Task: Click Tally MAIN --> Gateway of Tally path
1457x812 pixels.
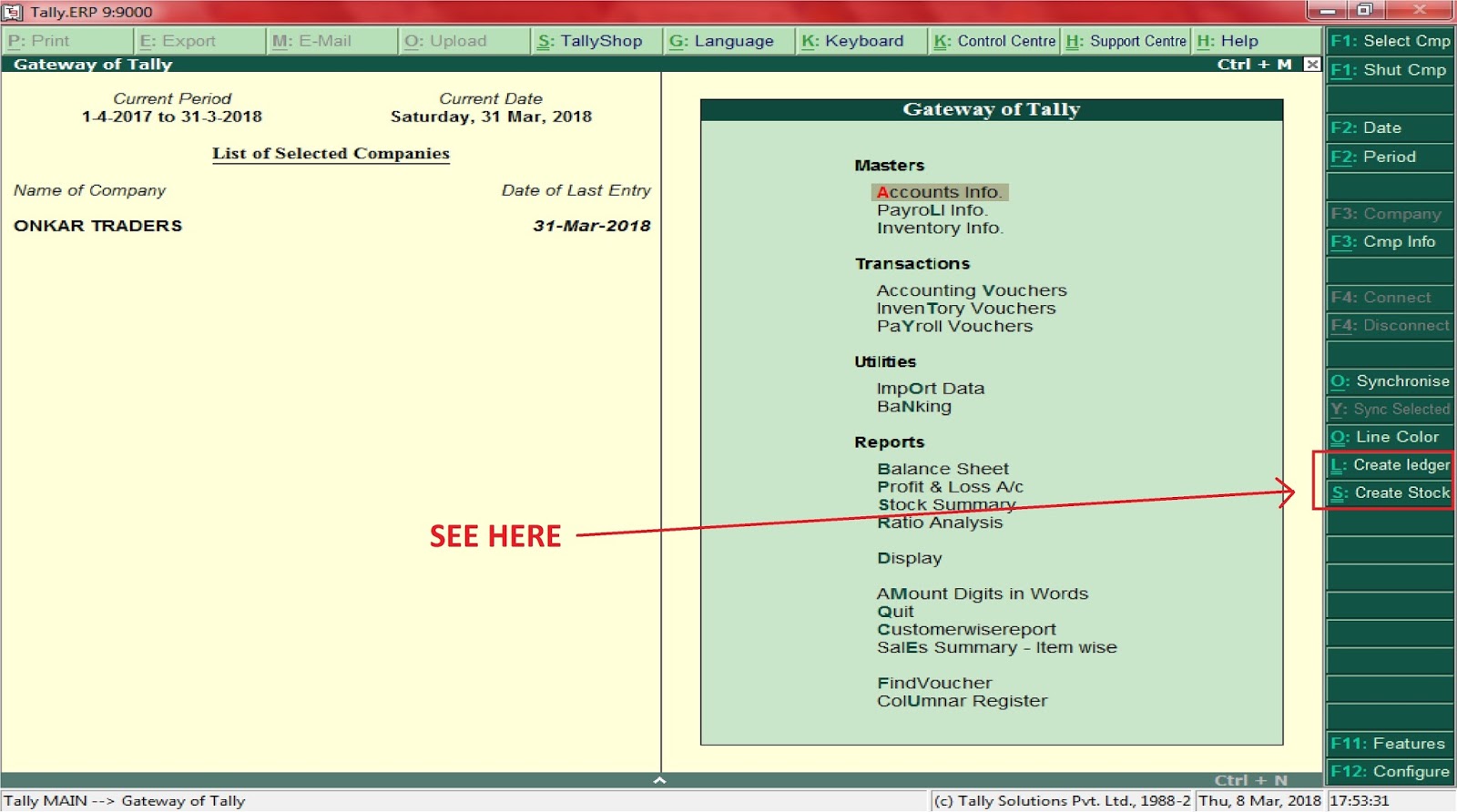Action: pos(125,801)
